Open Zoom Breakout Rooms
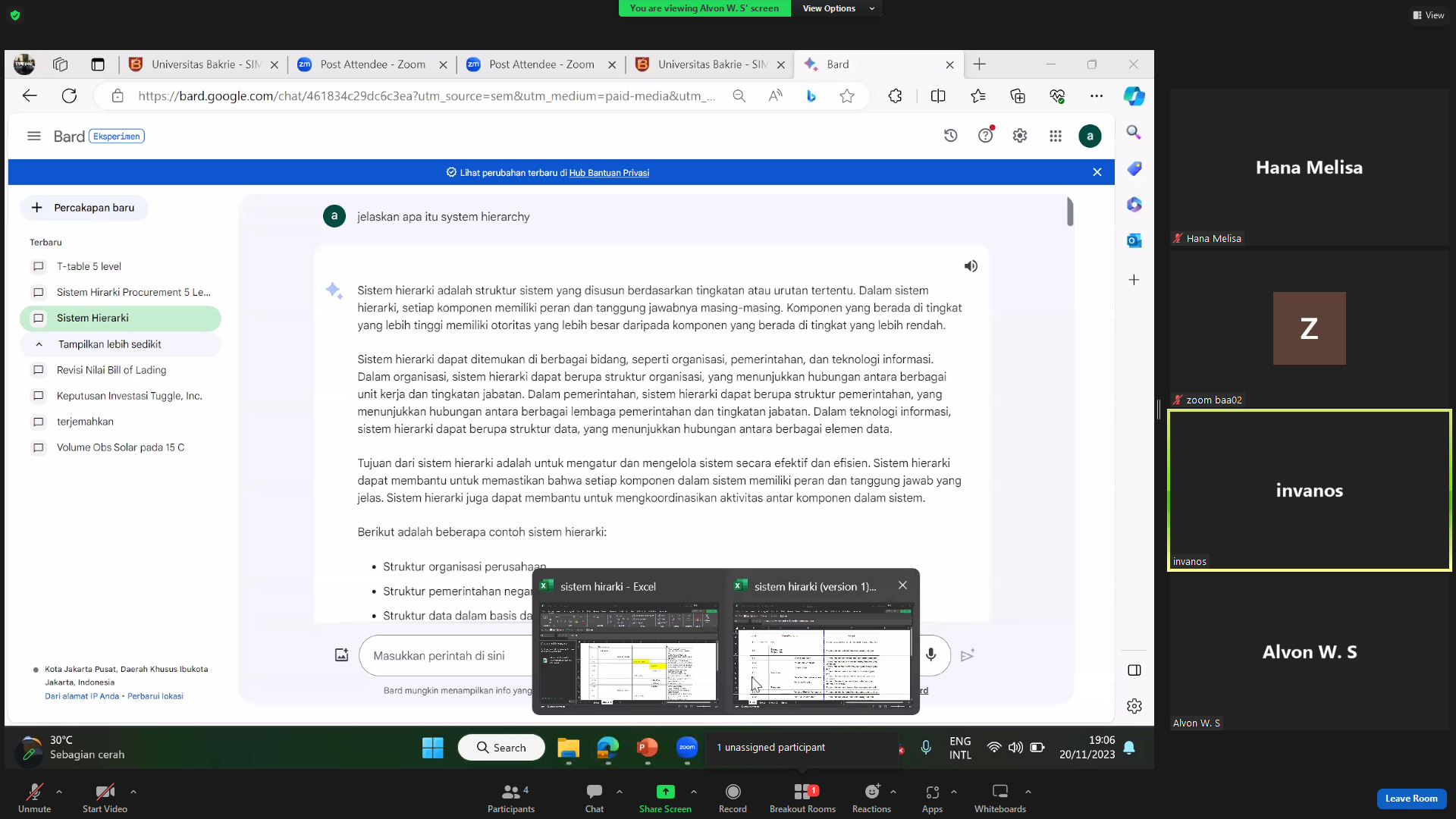The height and width of the screenshot is (819, 1456). point(802,799)
